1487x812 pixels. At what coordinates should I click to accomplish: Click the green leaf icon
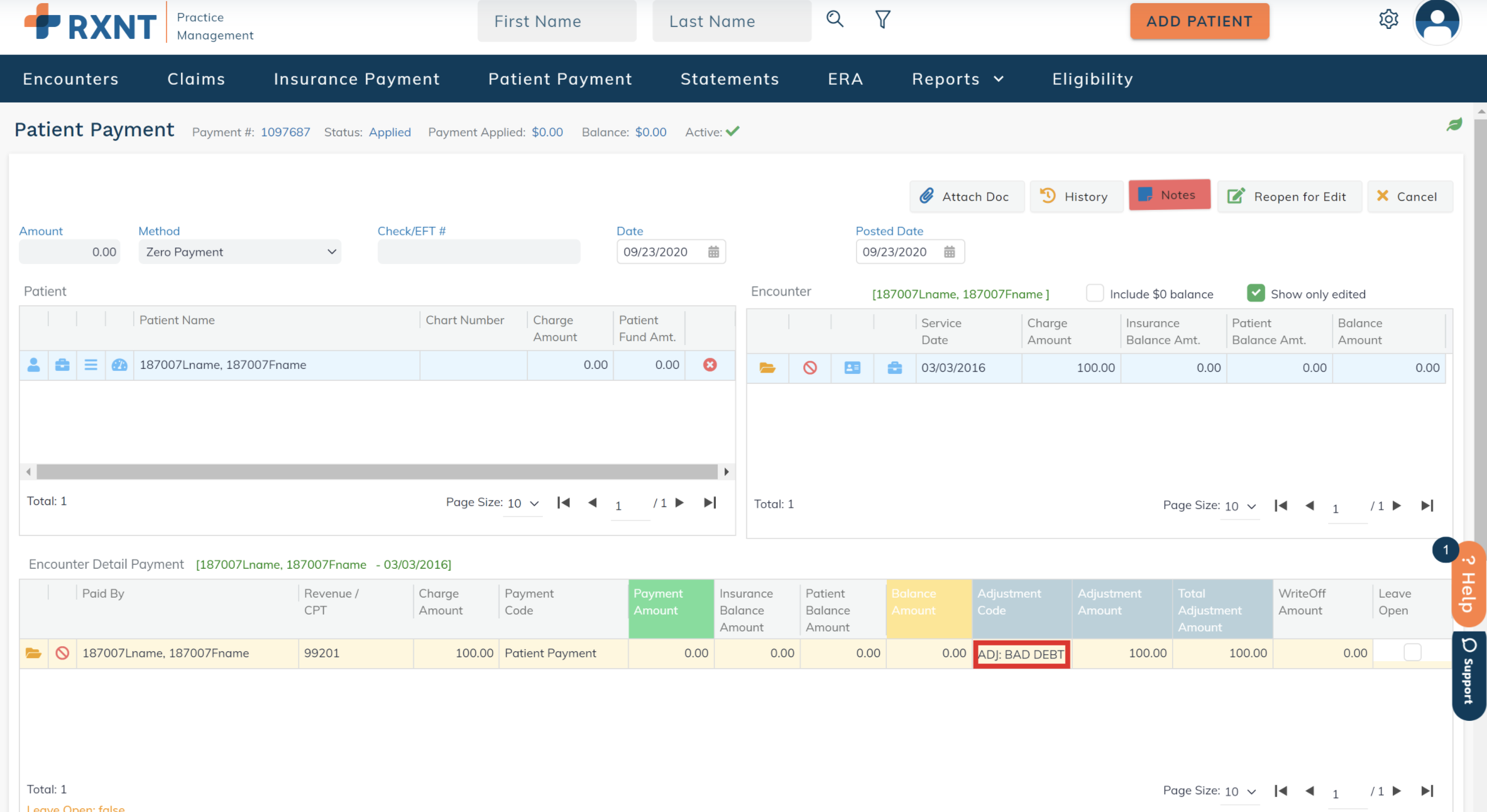point(1454,124)
